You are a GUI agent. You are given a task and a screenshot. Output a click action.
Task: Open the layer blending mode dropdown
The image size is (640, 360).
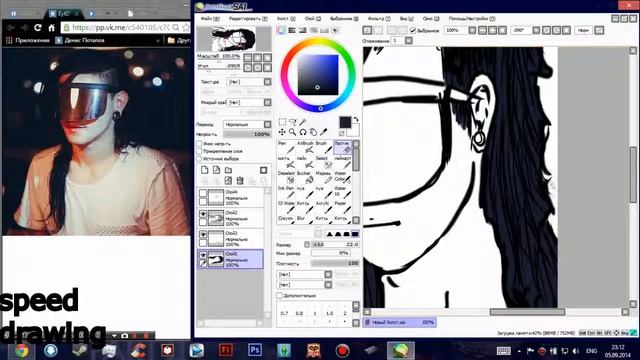pyautogui.click(x=267, y=124)
